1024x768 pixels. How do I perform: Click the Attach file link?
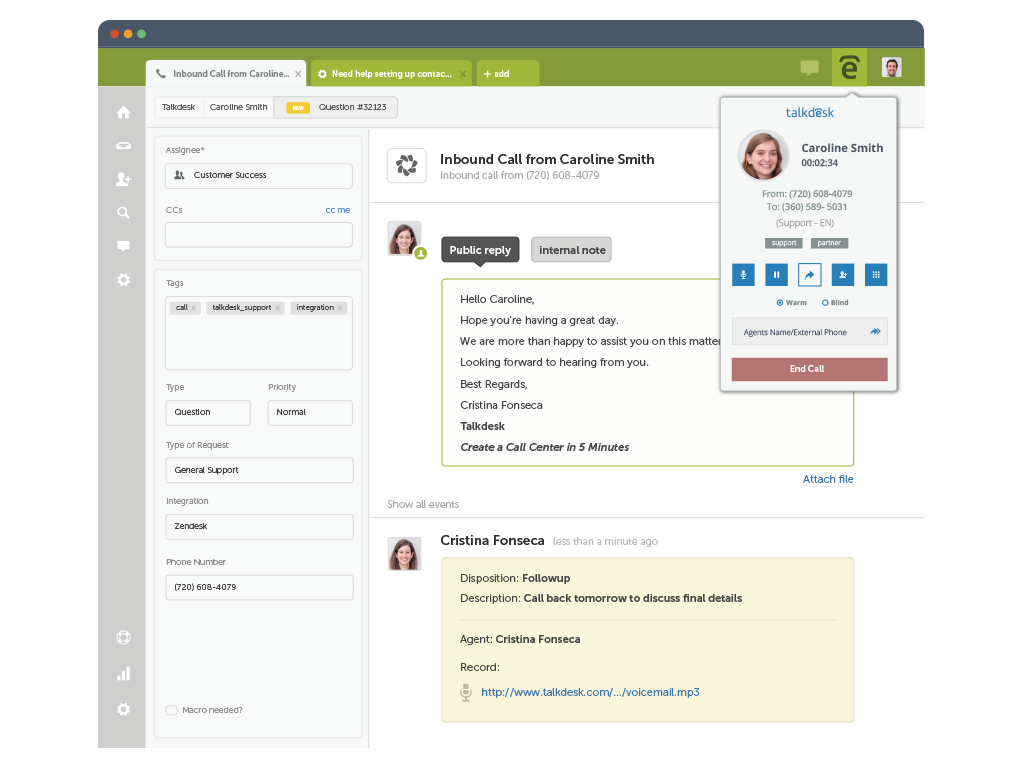click(x=828, y=479)
